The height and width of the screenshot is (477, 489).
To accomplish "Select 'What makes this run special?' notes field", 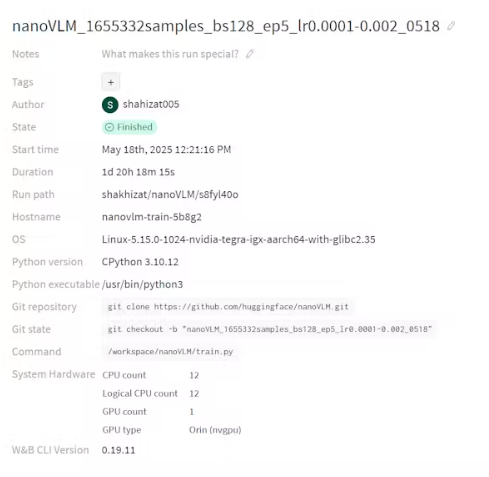I will coord(170,54).
